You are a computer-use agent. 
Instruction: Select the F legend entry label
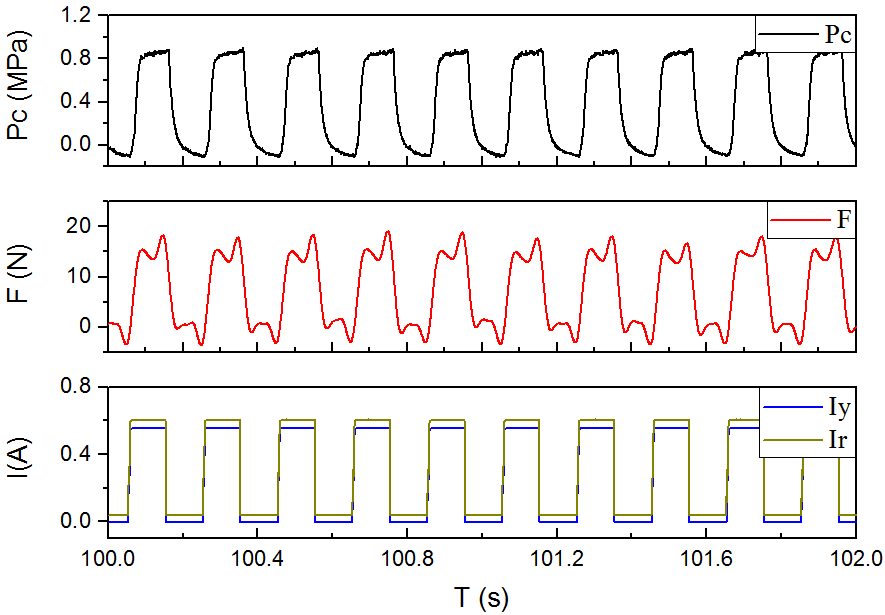(843, 220)
